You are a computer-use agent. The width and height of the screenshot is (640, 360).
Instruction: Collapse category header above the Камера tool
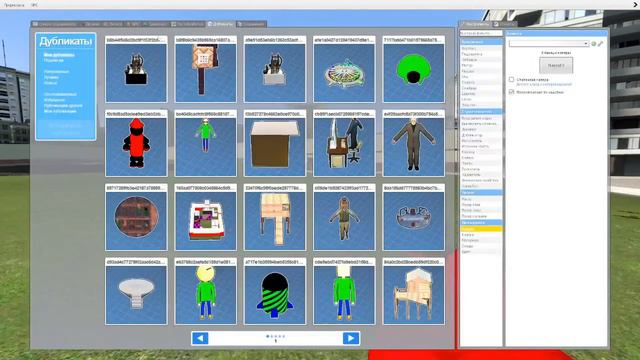tap(481, 222)
